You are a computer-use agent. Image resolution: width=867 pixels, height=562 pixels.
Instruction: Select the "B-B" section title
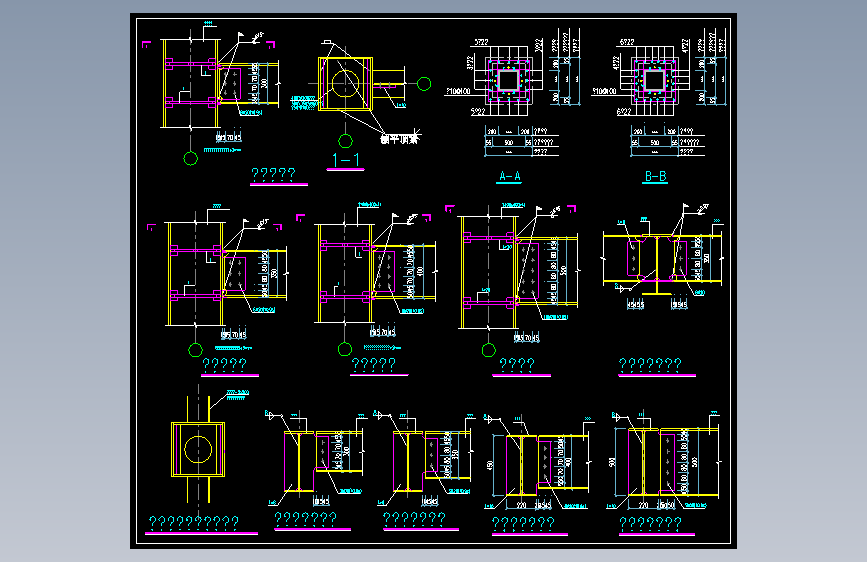pyautogui.click(x=655, y=176)
